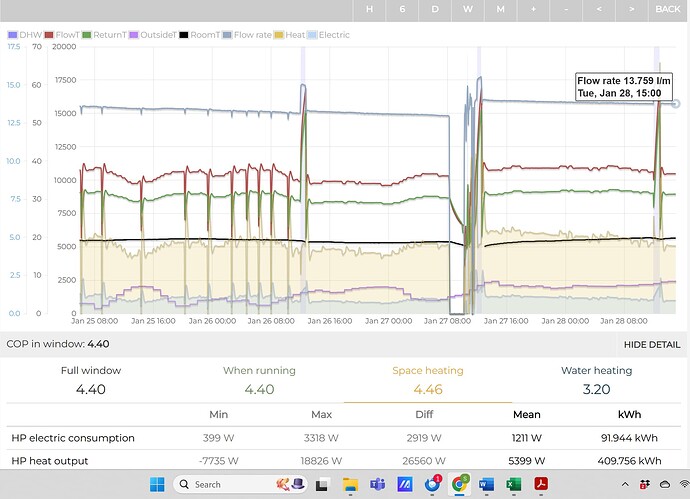Zoom in with the plus button
The height and width of the screenshot is (499, 690).
pyautogui.click(x=533, y=10)
